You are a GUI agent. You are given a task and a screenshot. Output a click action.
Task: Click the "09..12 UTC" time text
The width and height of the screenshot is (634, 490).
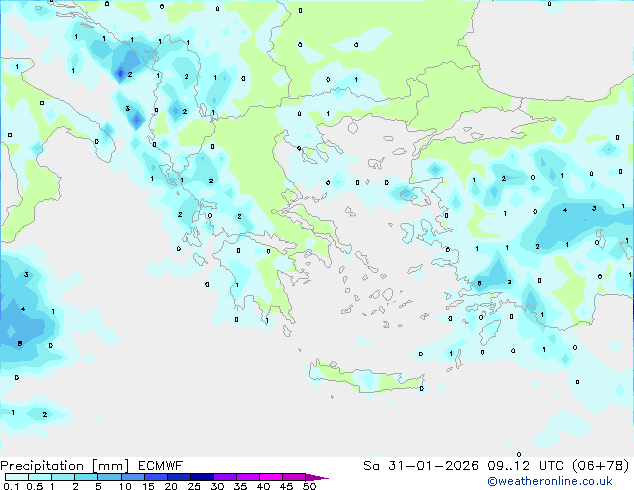(525, 466)
